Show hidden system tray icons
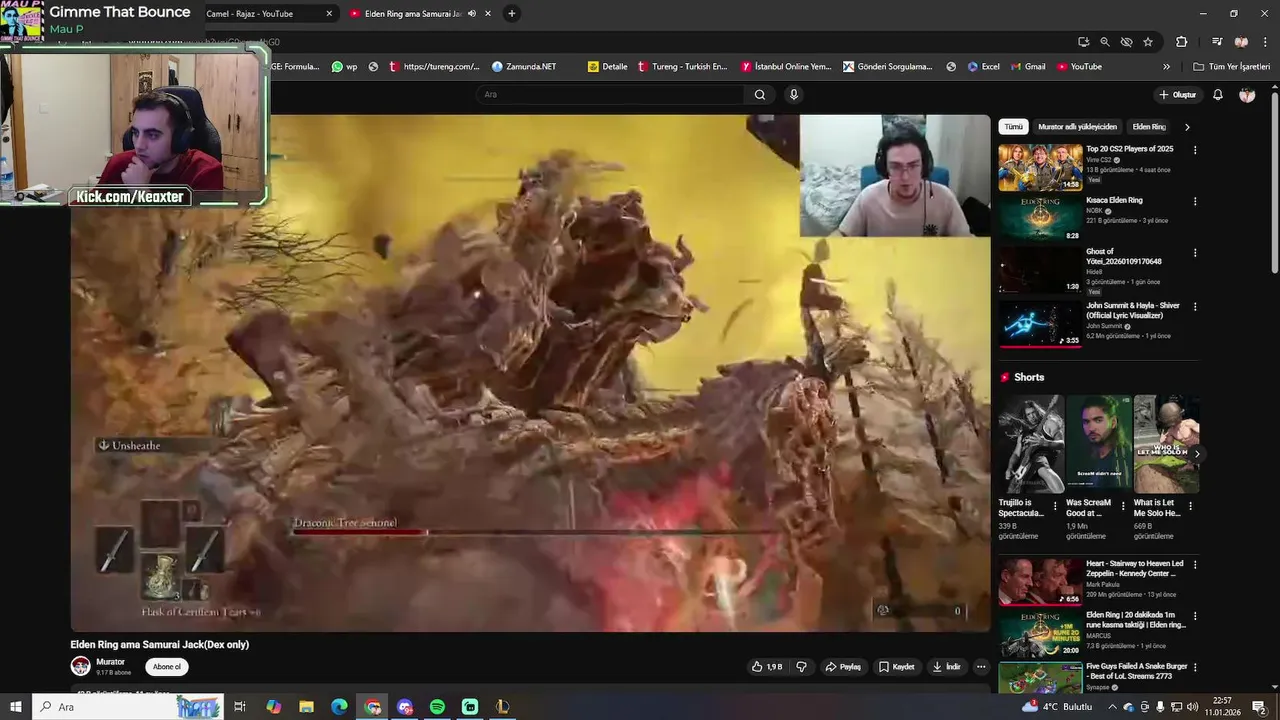Viewport: 1280px width, 720px height. 1112,707
